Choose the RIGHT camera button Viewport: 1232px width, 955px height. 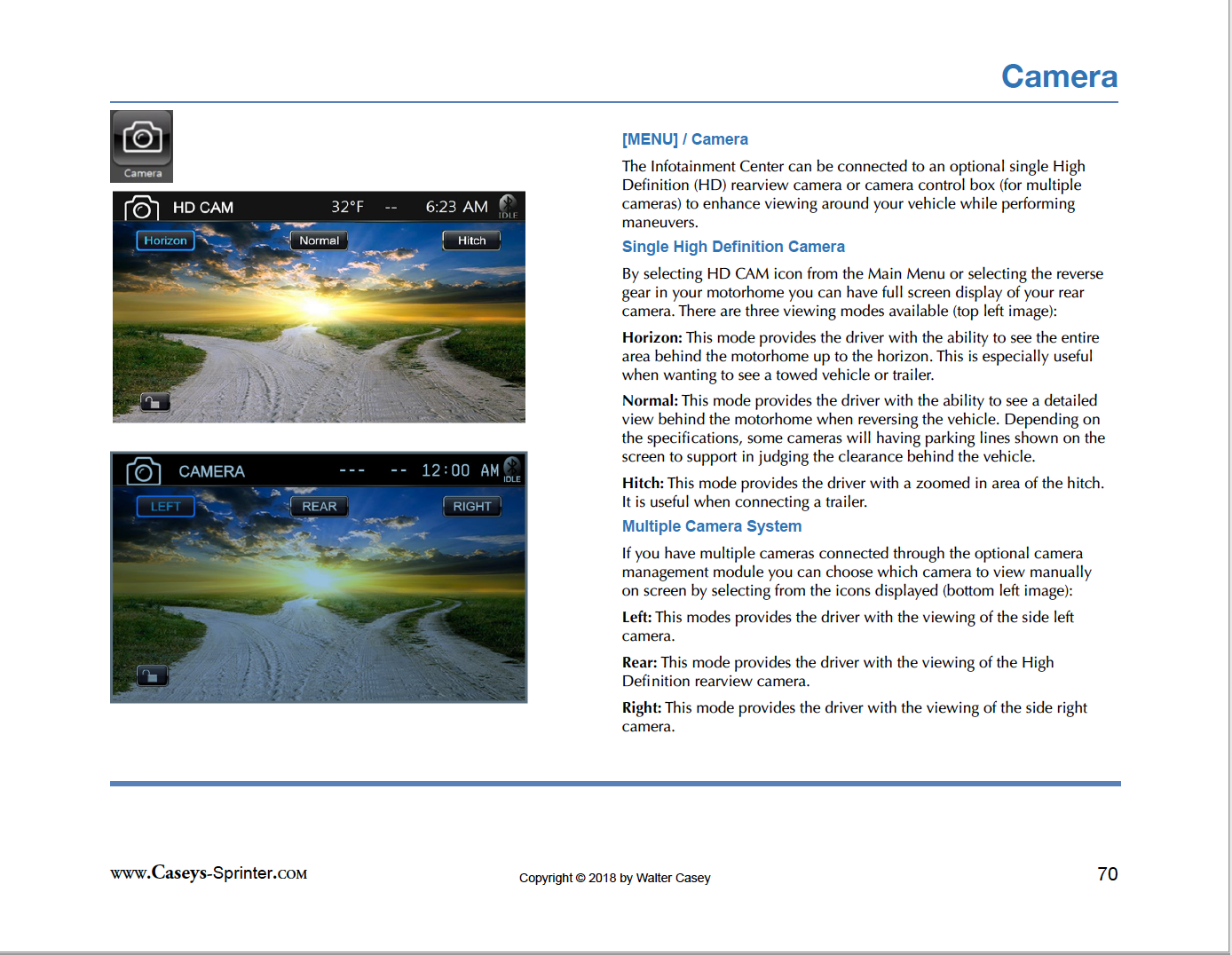click(x=472, y=506)
